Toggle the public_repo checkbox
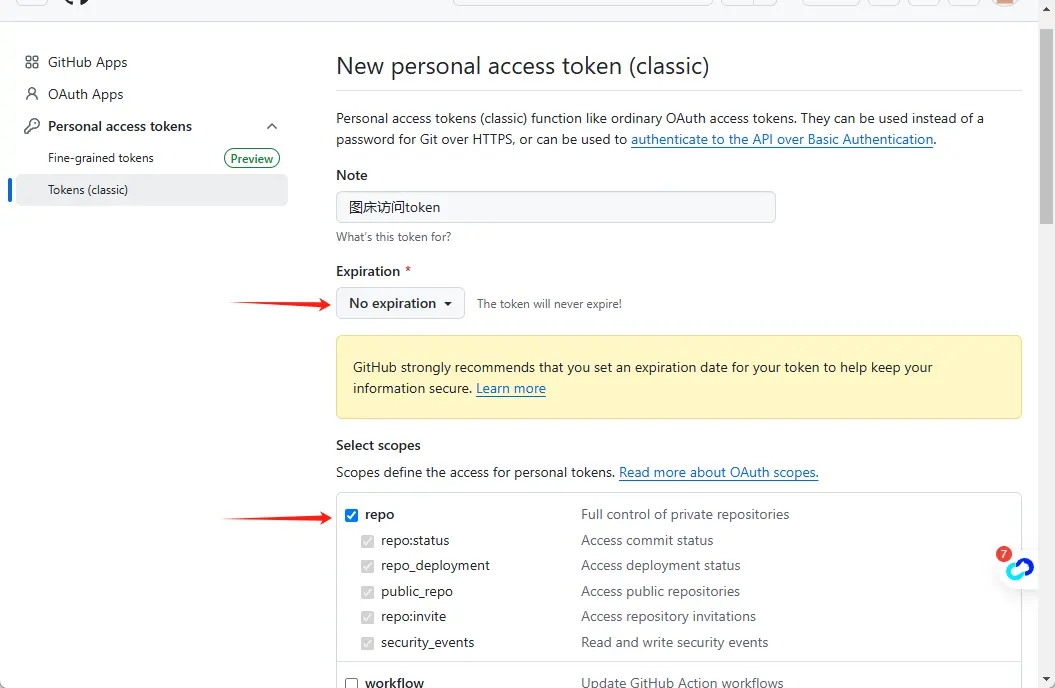This screenshot has height=688, width=1055. [367, 592]
